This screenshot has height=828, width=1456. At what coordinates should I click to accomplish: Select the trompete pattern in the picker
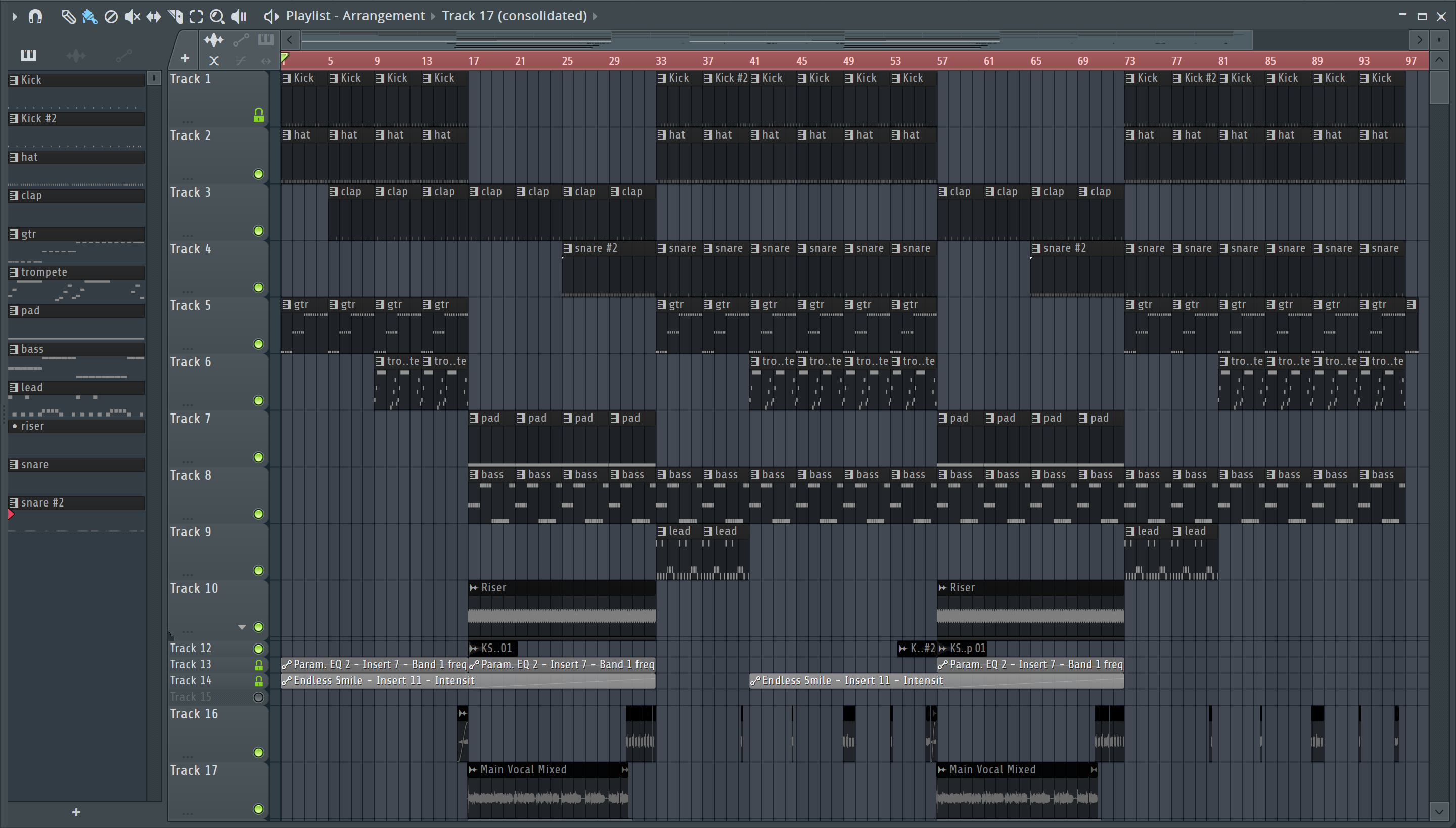click(x=76, y=272)
